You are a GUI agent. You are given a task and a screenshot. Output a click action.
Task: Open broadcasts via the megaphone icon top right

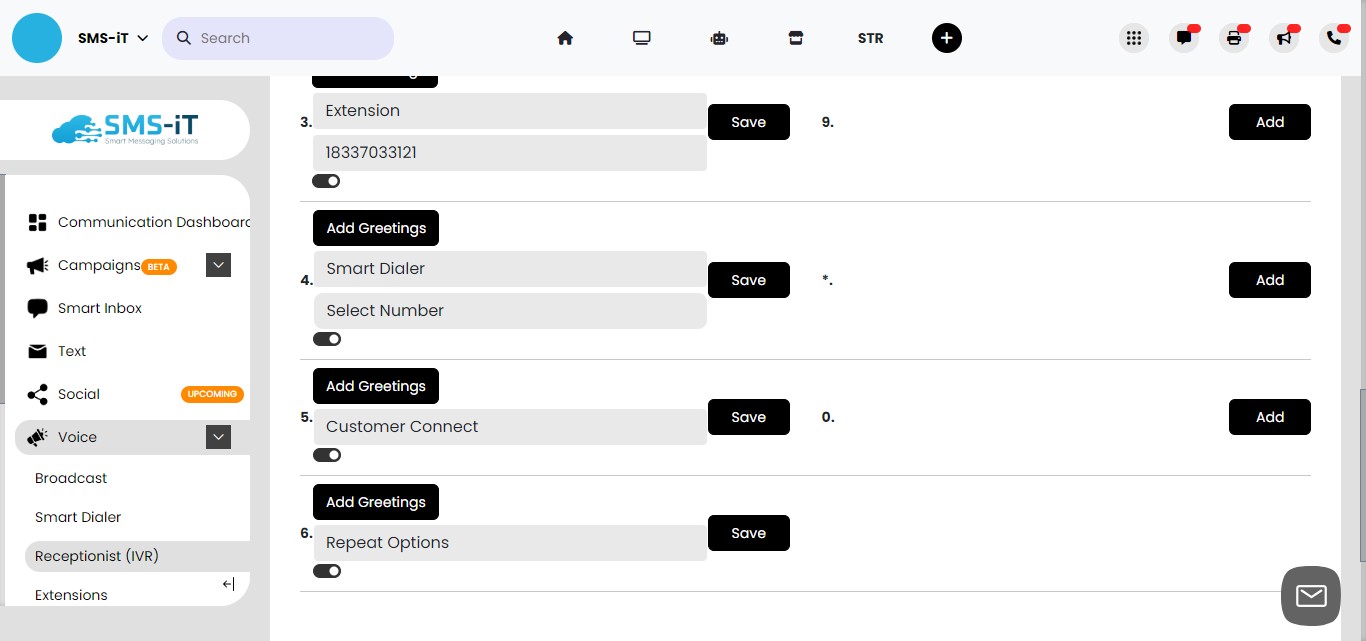point(1284,38)
